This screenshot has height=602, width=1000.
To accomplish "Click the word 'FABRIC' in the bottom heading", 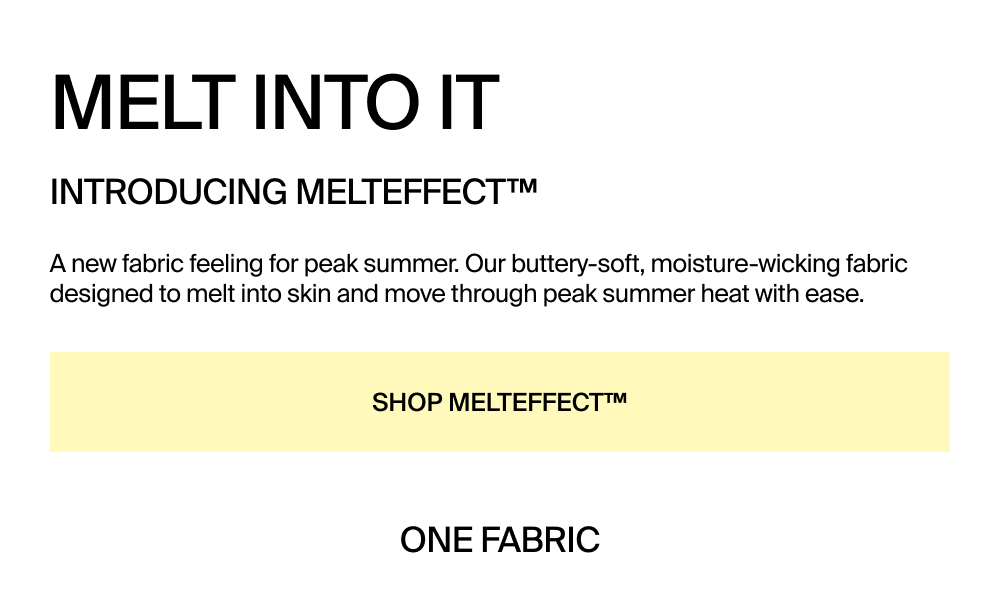I will click(x=540, y=540).
